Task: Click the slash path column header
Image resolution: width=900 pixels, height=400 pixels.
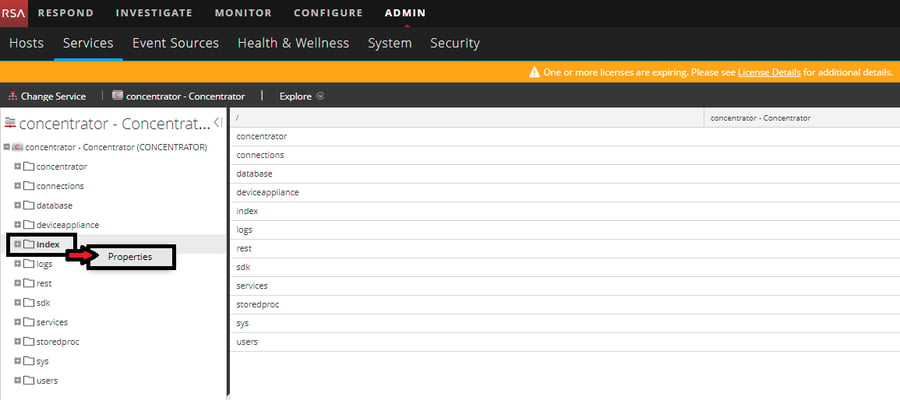Action: click(x=467, y=118)
